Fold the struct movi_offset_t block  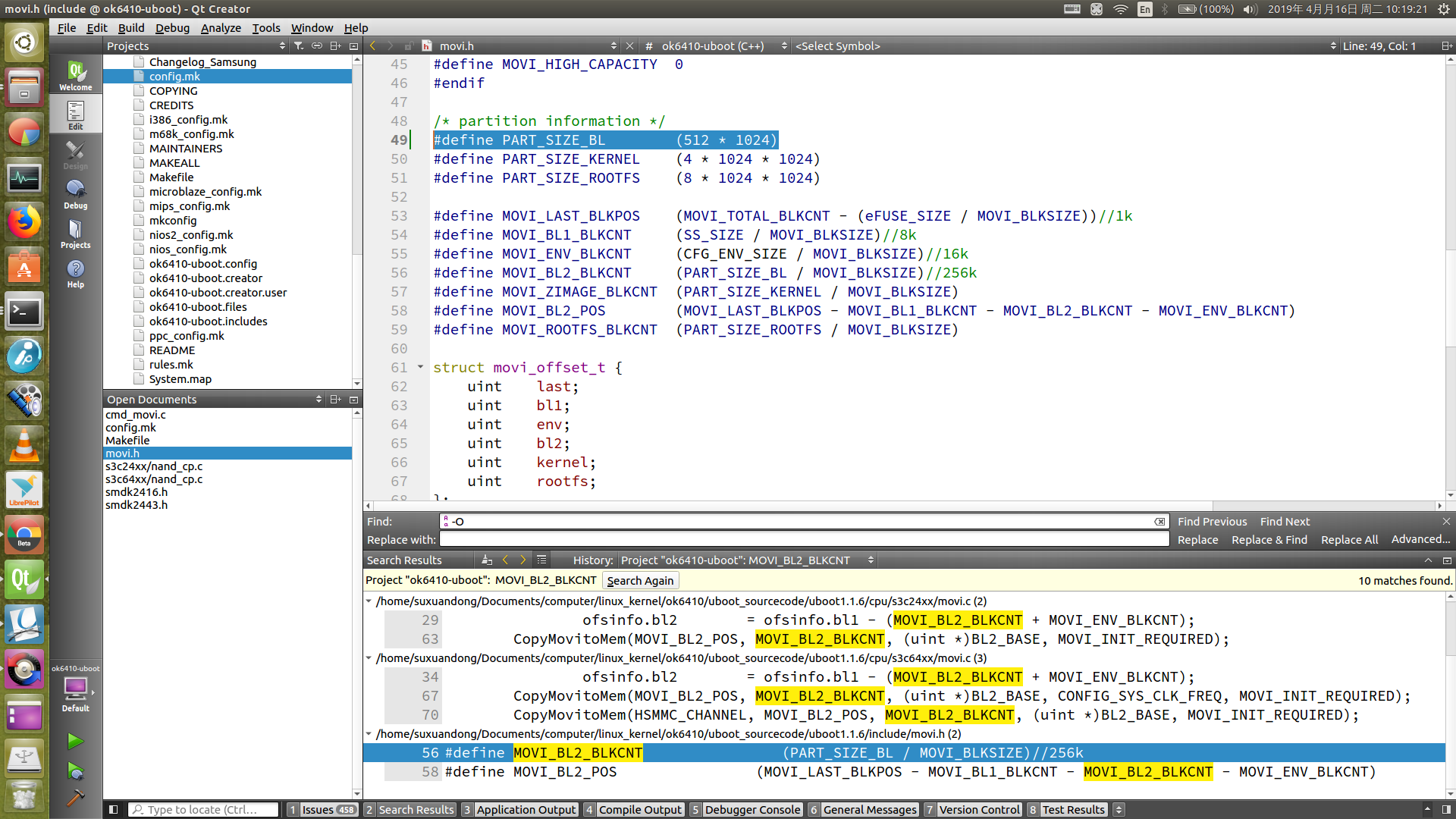[420, 367]
